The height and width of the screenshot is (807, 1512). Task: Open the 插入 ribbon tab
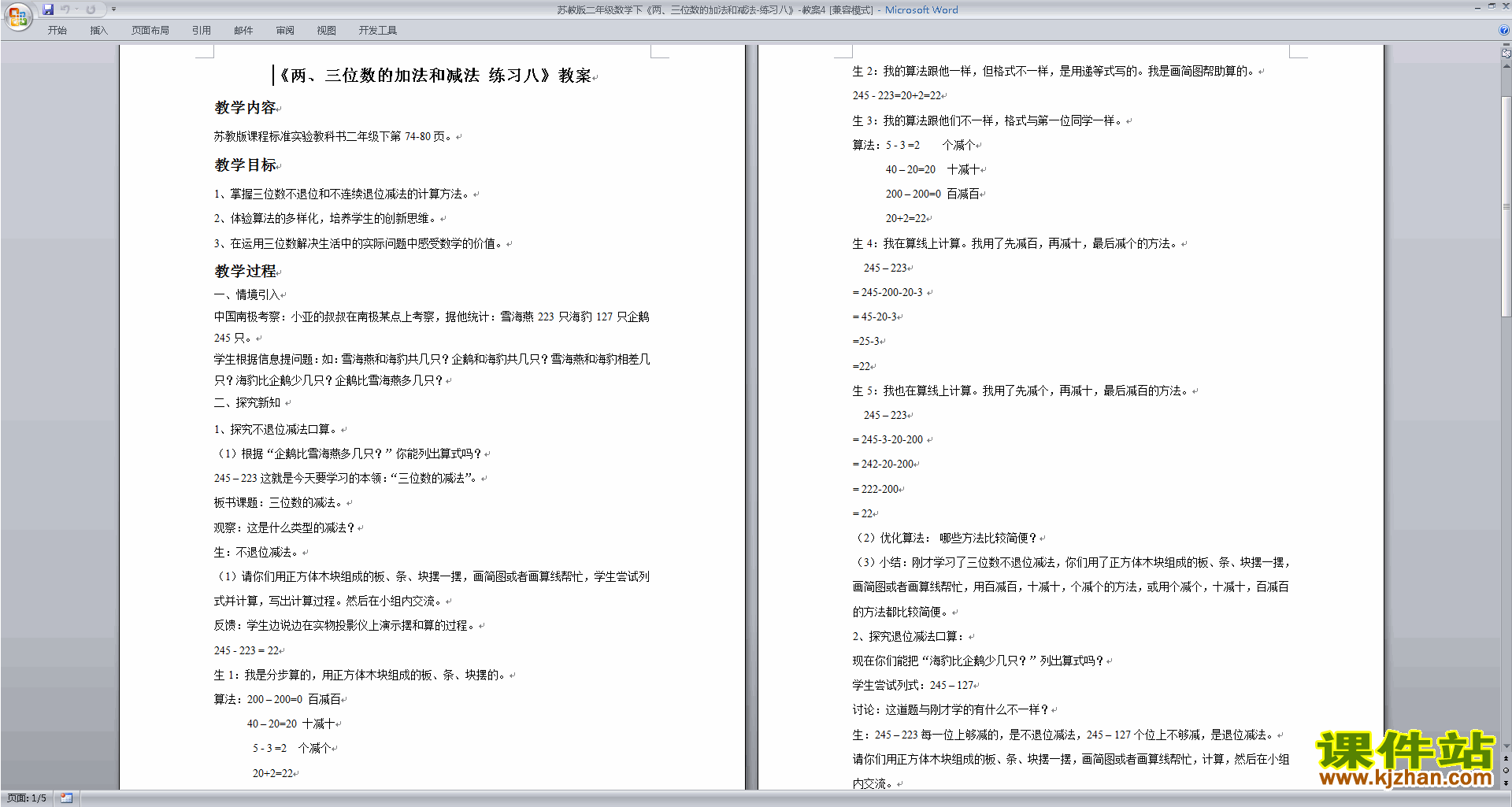[98, 30]
